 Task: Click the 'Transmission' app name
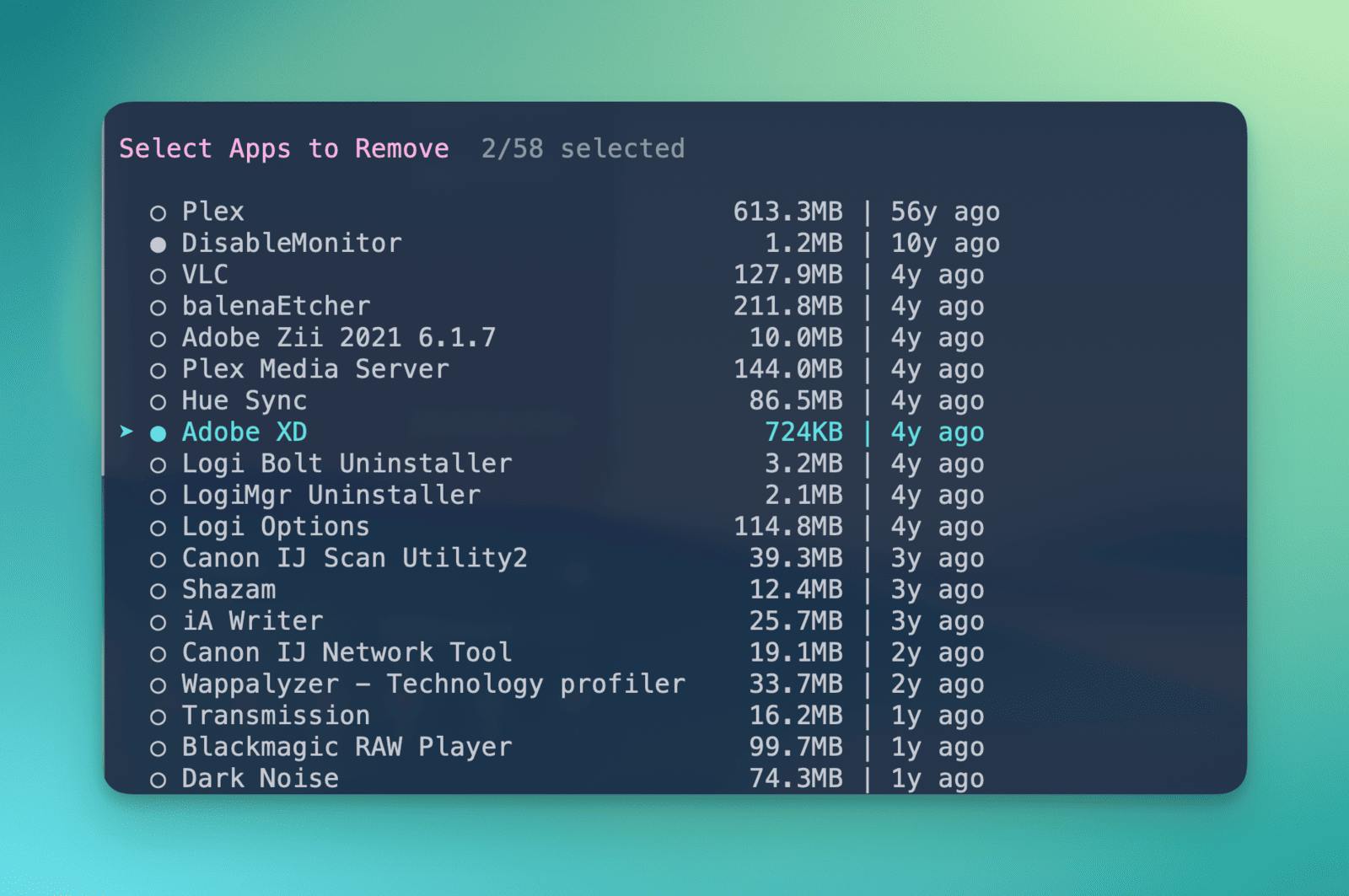(x=276, y=715)
